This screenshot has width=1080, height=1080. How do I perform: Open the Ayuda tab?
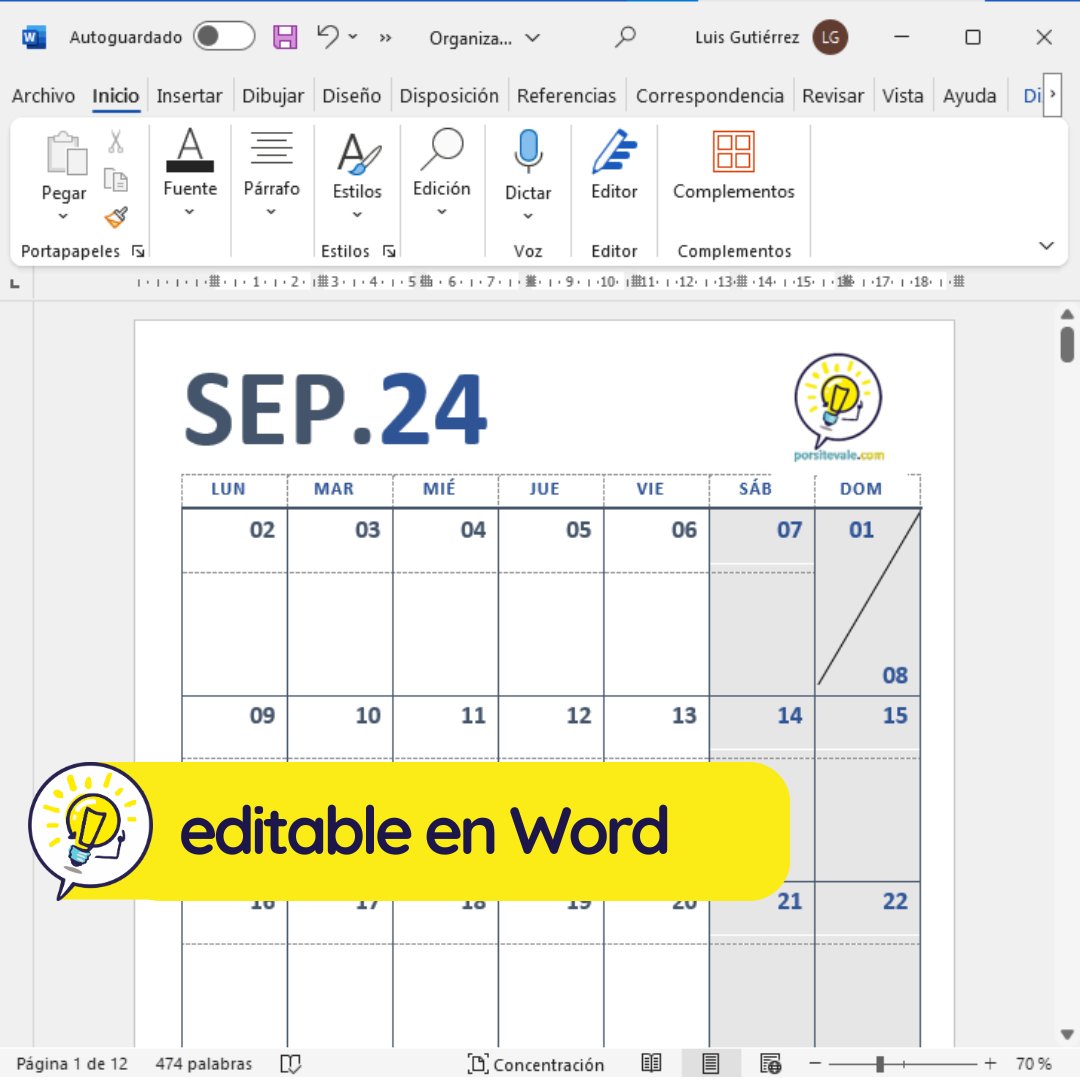coord(969,96)
